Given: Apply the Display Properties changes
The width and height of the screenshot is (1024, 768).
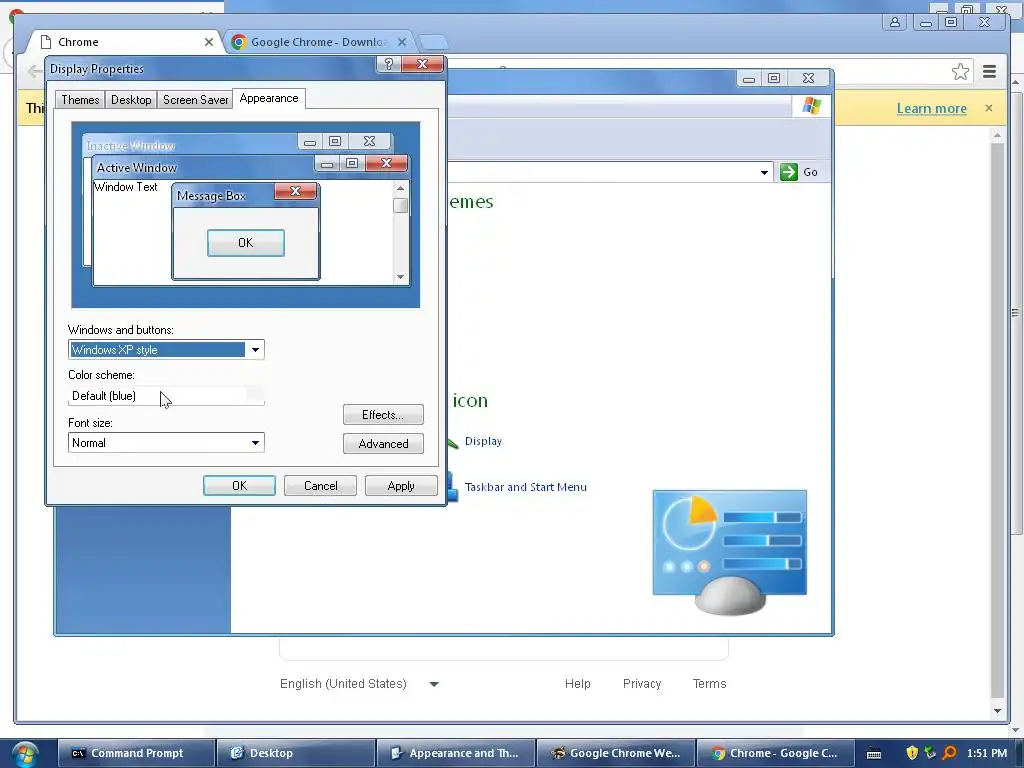Looking at the screenshot, I should click(400, 486).
